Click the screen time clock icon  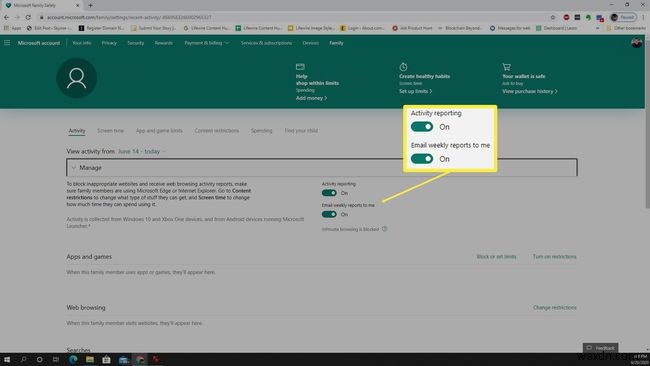point(403,67)
